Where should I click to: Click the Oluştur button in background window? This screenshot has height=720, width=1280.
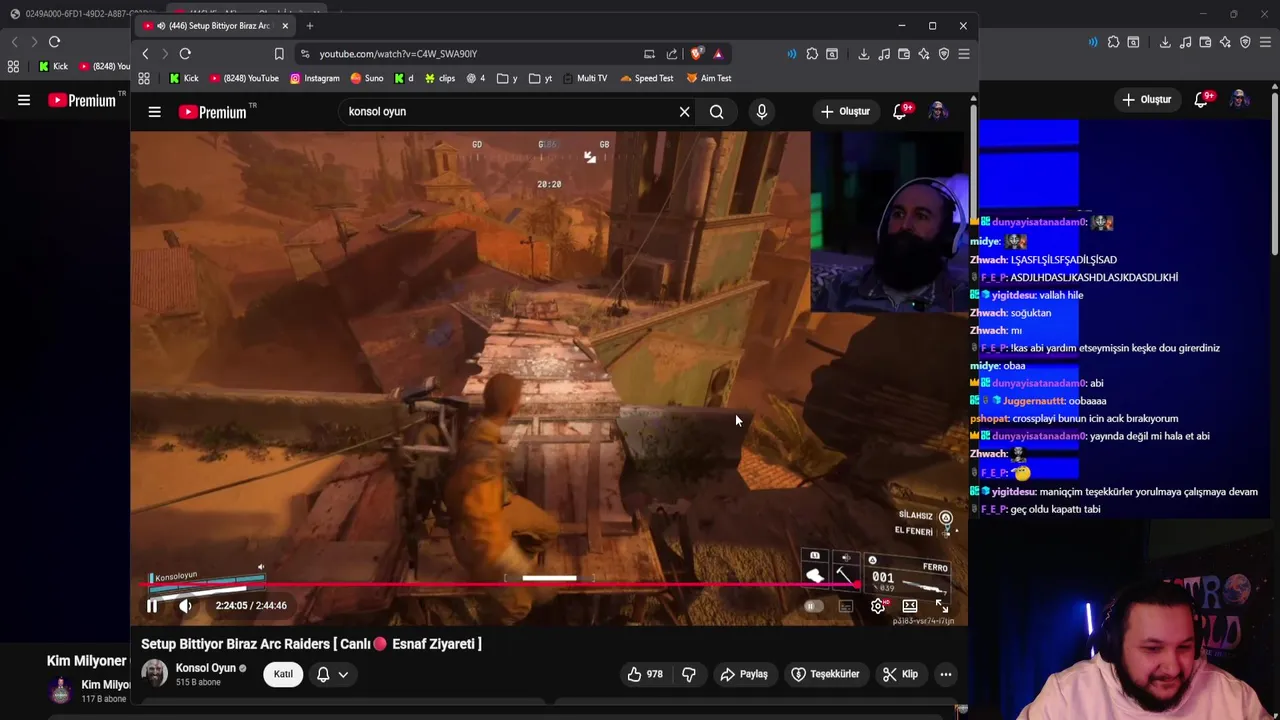pyautogui.click(x=1147, y=100)
